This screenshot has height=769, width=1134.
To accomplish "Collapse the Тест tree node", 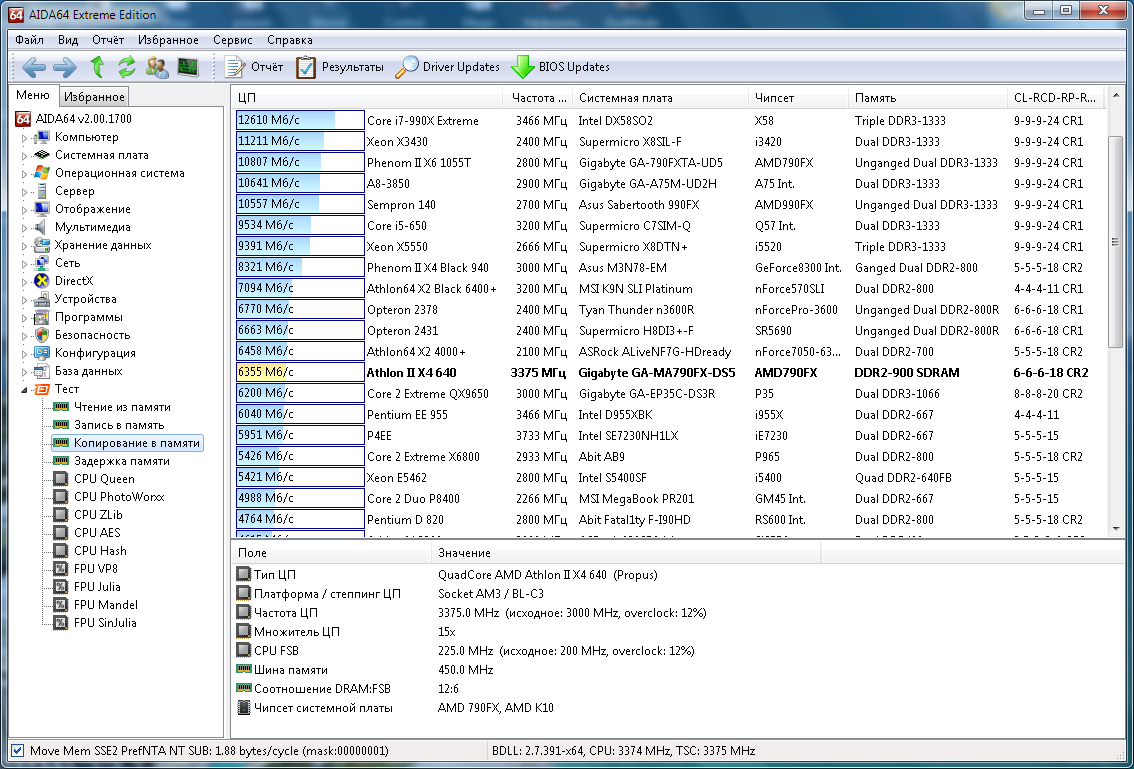I will click(x=25, y=390).
